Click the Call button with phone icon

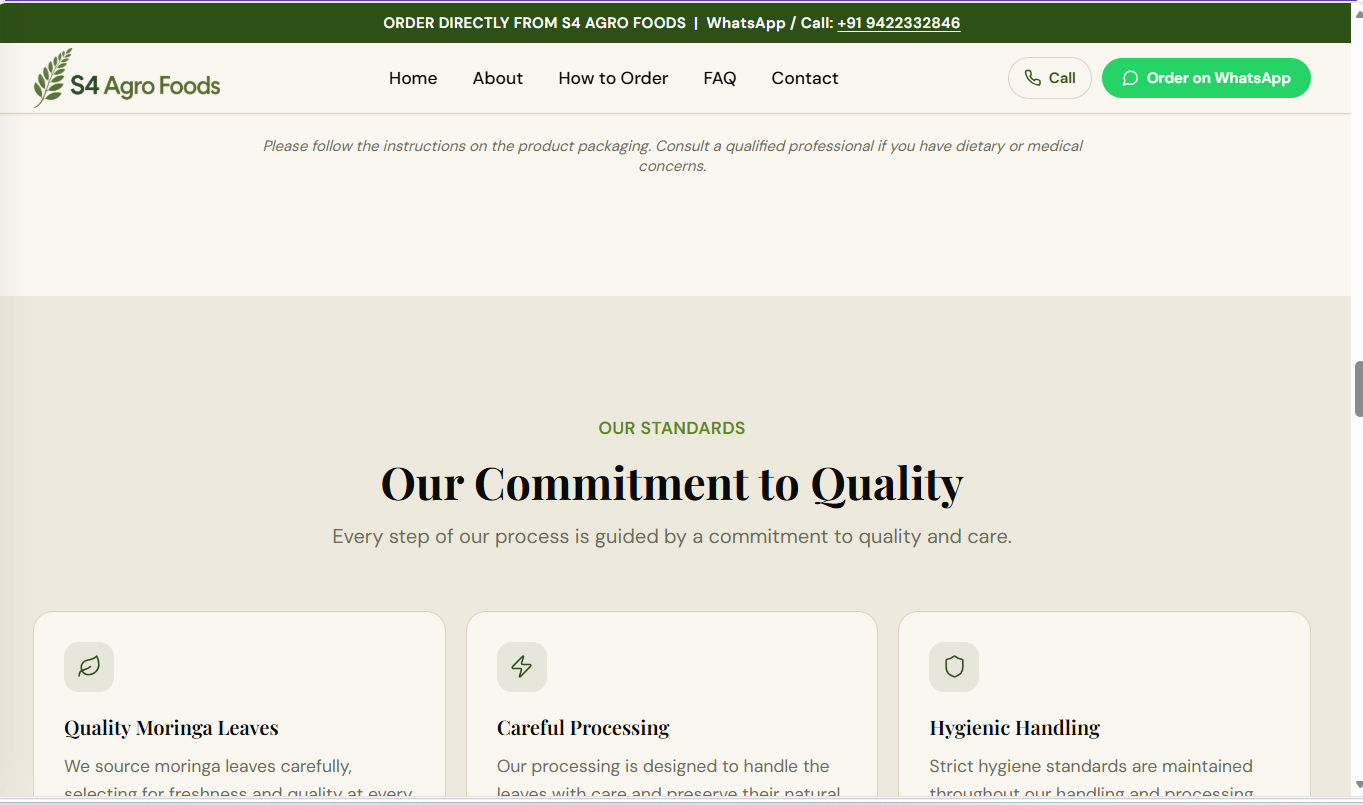[1050, 78]
